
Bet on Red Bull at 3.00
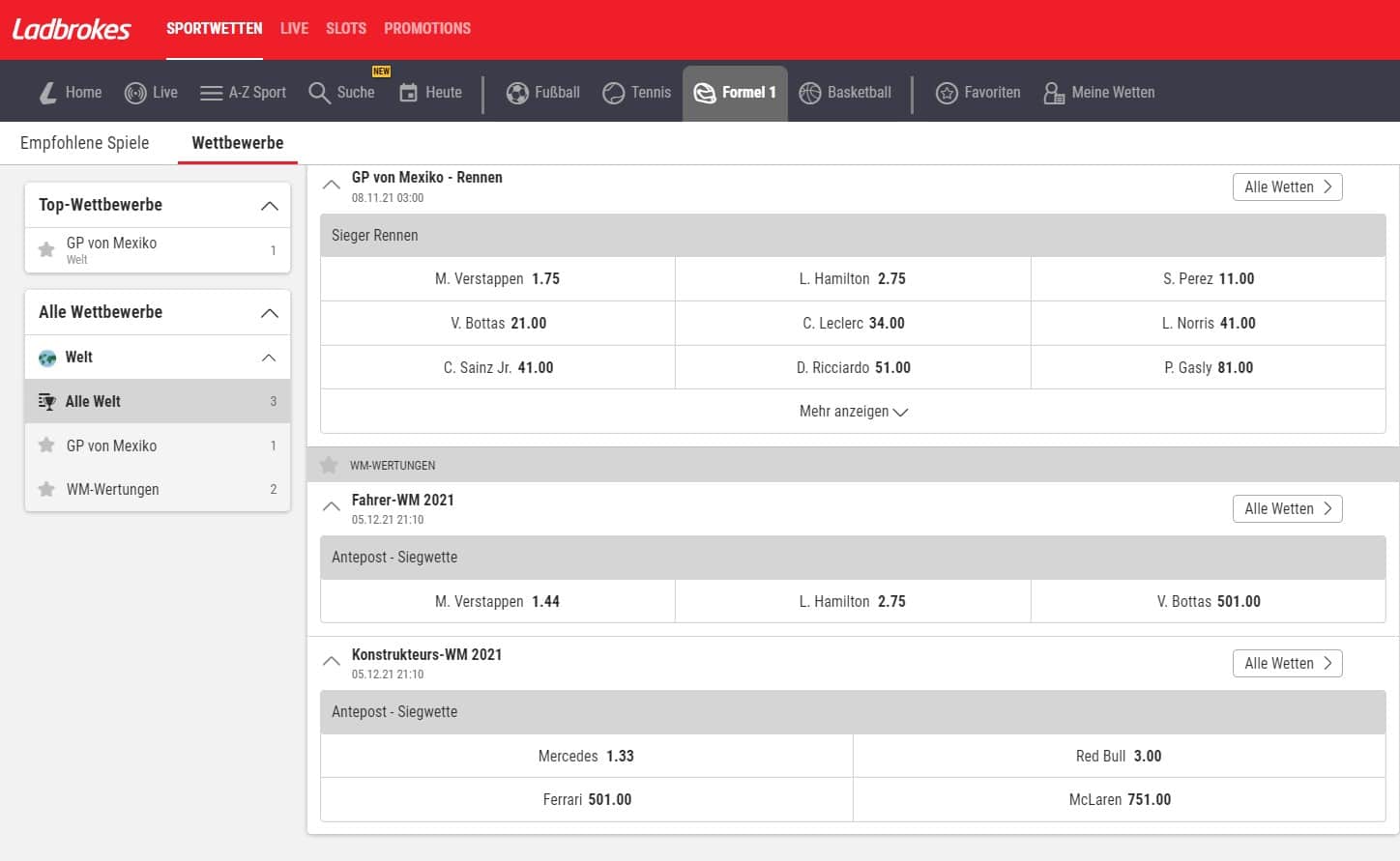point(1119,756)
